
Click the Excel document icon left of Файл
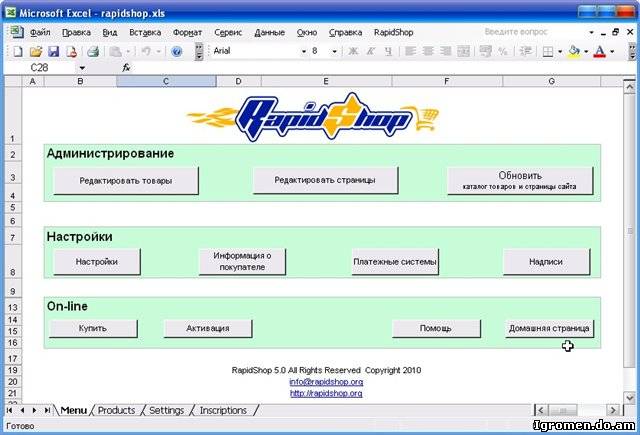16,32
